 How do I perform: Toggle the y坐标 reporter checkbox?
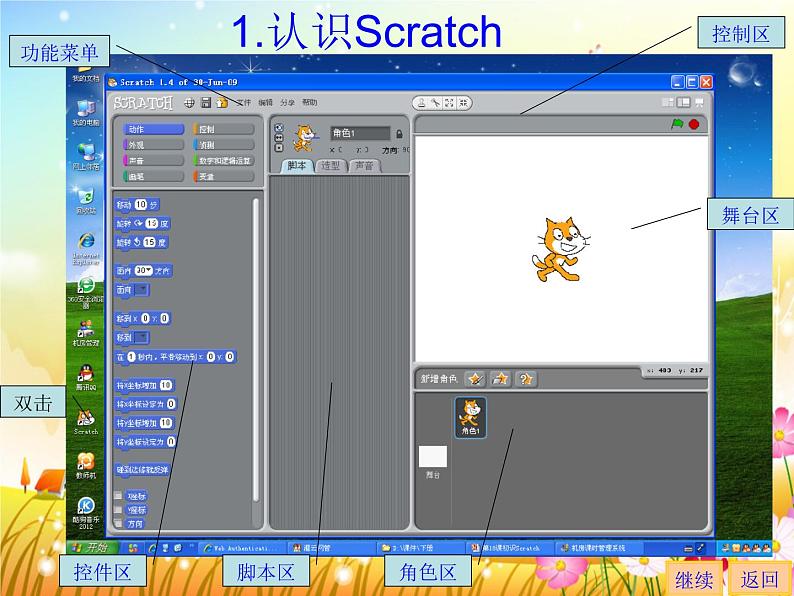[x=118, y=509]
